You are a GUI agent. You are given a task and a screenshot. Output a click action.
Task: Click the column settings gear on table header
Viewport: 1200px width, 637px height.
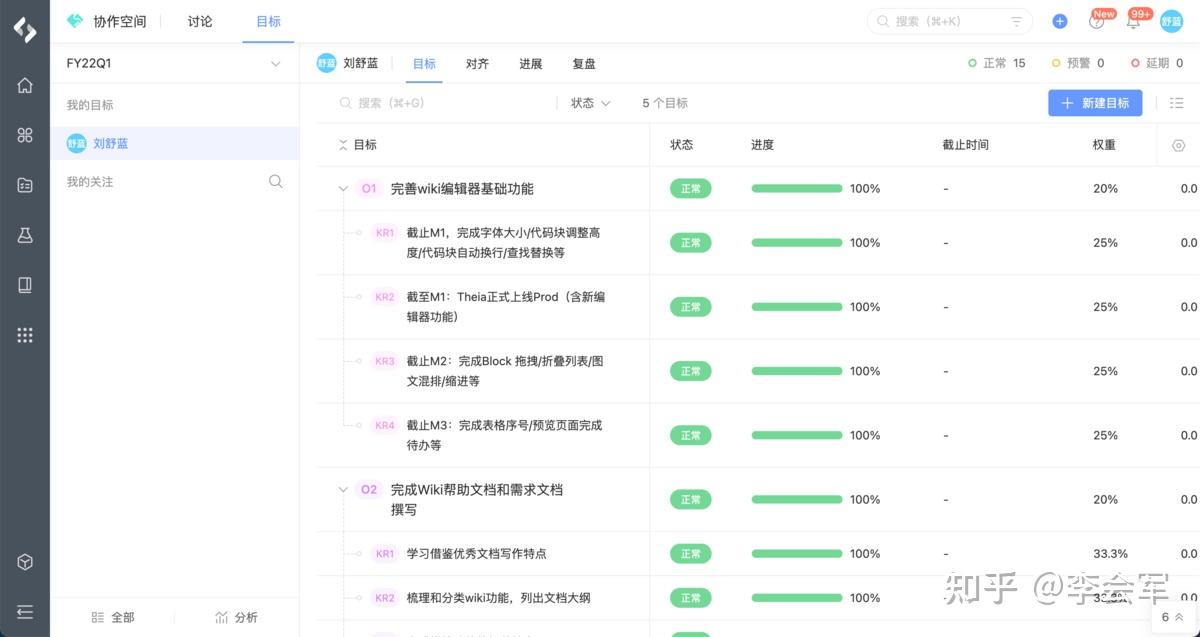[1178, 144]
